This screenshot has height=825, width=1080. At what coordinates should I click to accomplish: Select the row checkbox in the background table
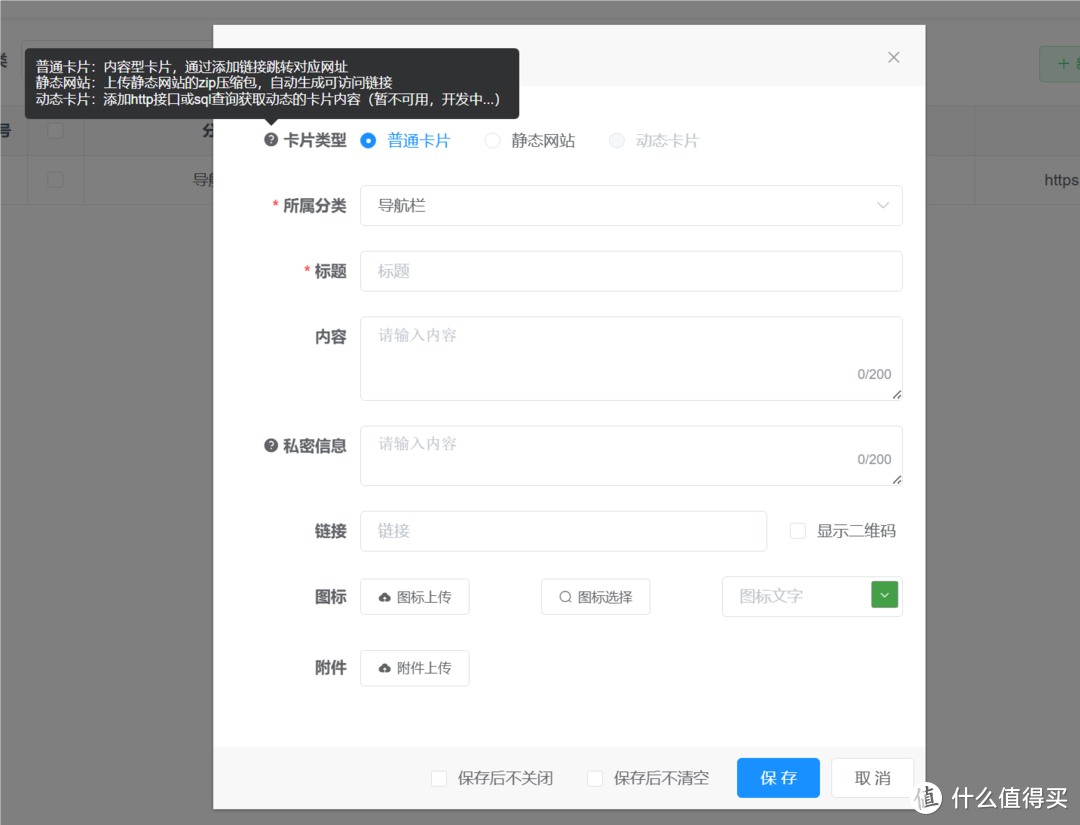tap(56, 180)
